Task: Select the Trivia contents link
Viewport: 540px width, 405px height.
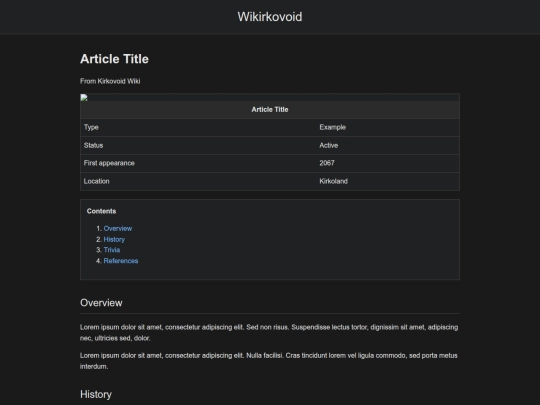Action: [112, 250]
